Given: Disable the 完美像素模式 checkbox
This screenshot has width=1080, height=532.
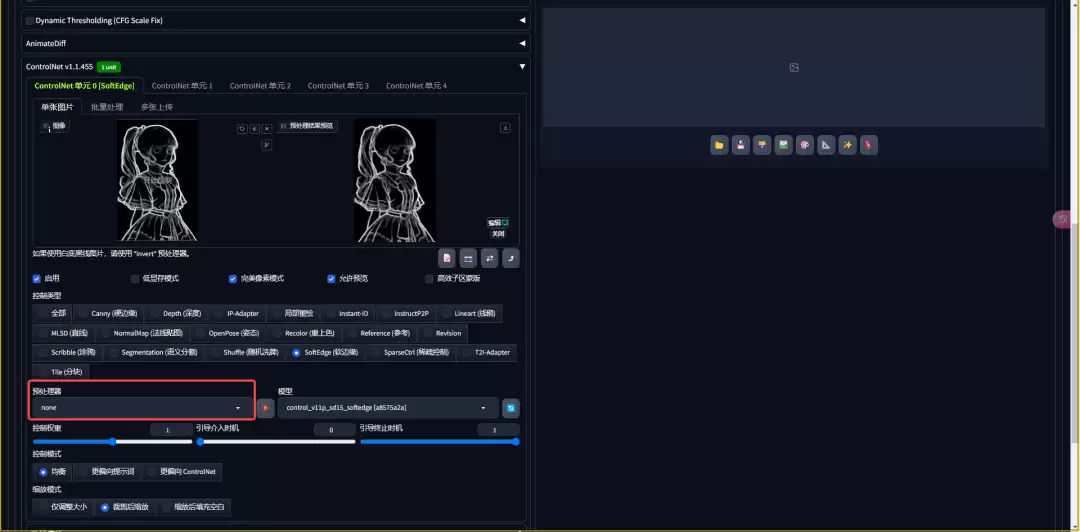Looking at the screenshot, I should (x=233, y=279).
